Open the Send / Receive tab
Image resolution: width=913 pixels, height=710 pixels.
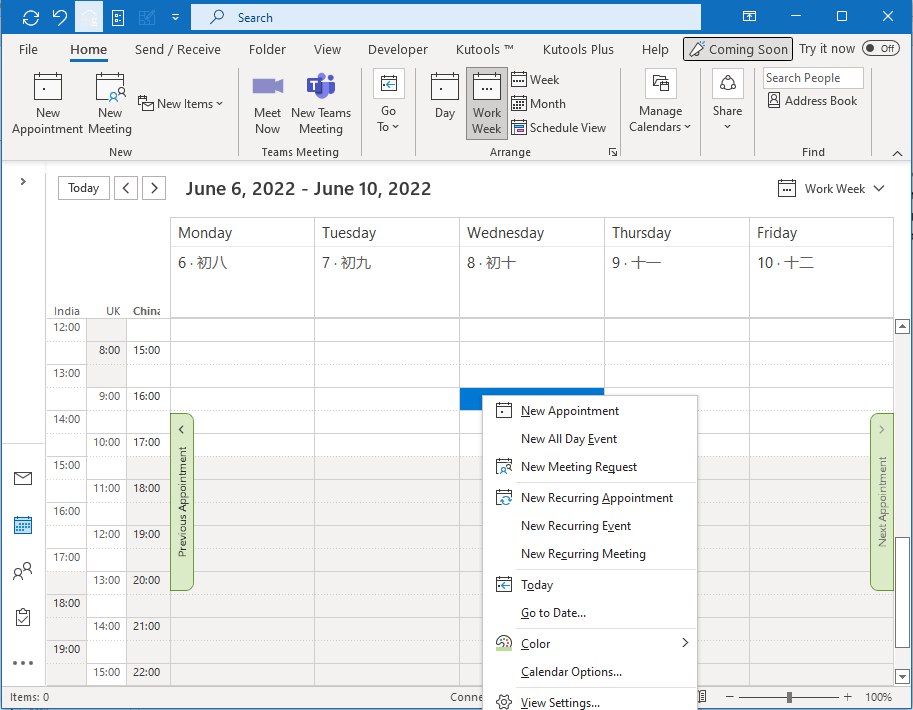(x=177, y=50)
